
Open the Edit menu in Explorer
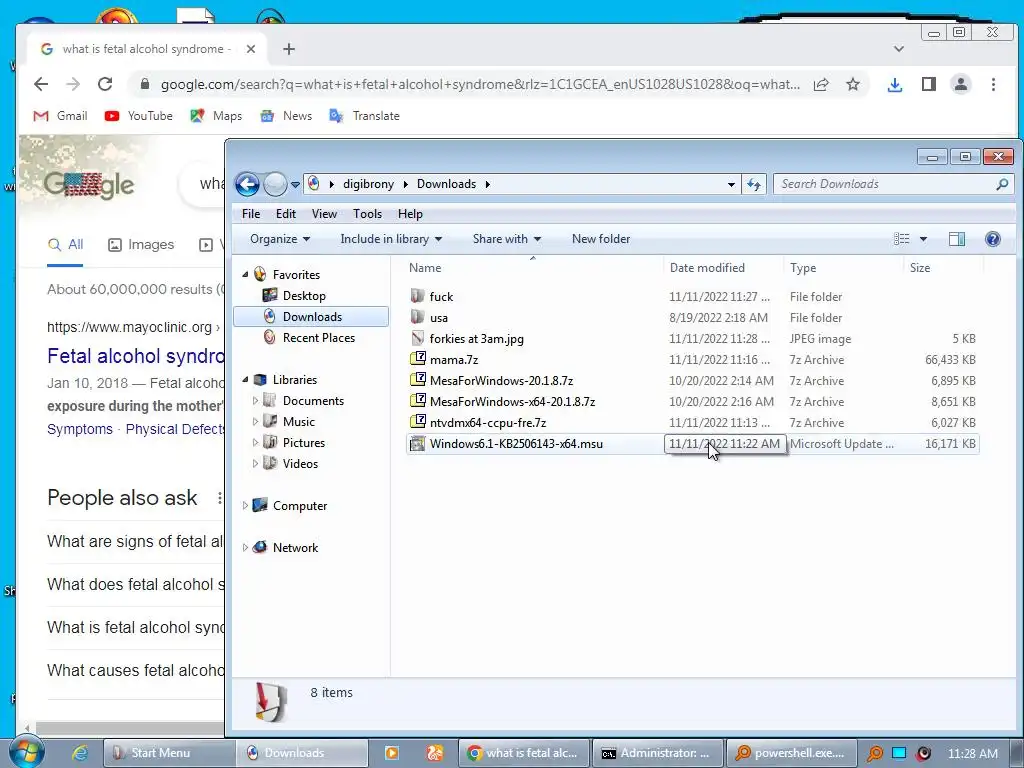click(285, 214)
